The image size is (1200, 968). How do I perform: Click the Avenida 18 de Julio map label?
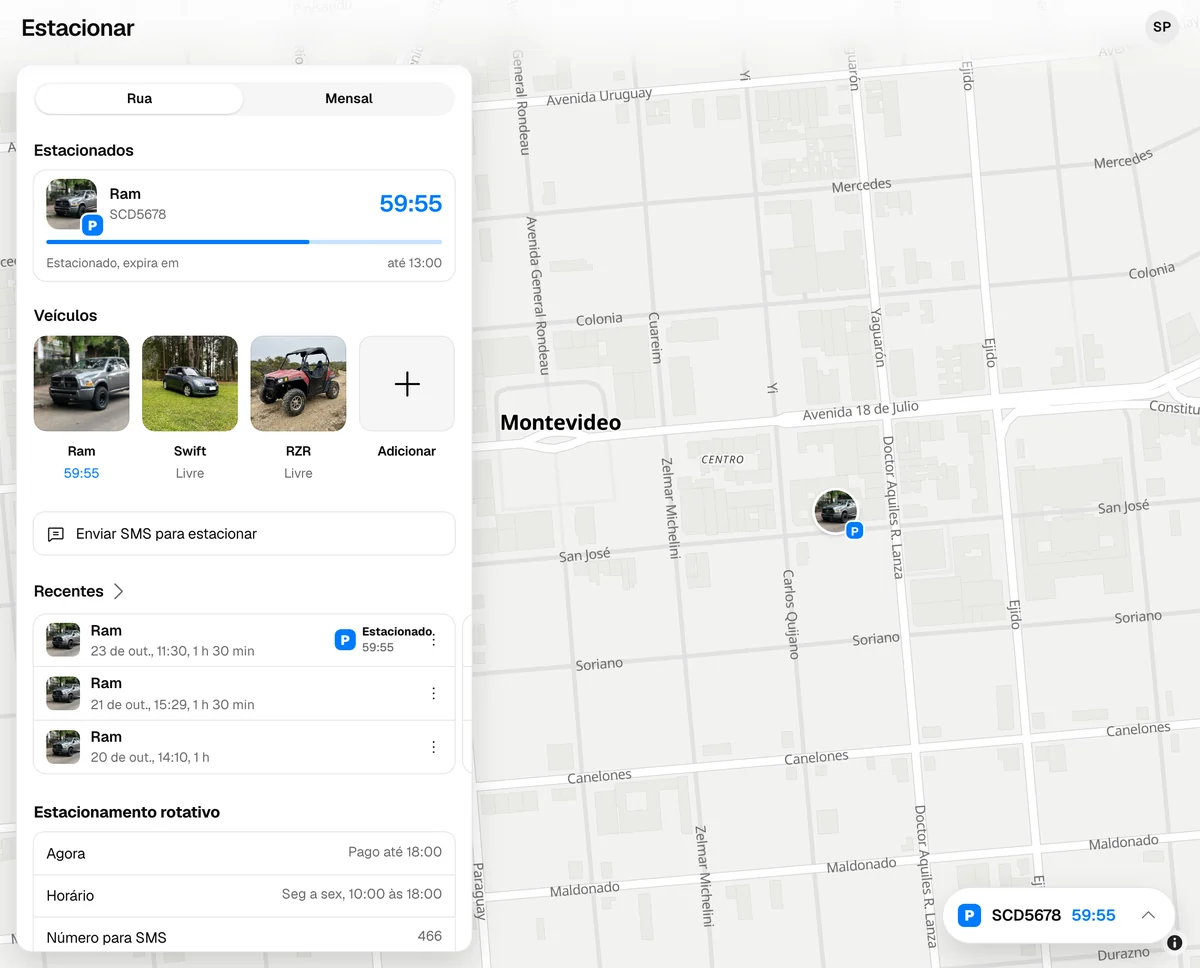click(x=861, y=411)
